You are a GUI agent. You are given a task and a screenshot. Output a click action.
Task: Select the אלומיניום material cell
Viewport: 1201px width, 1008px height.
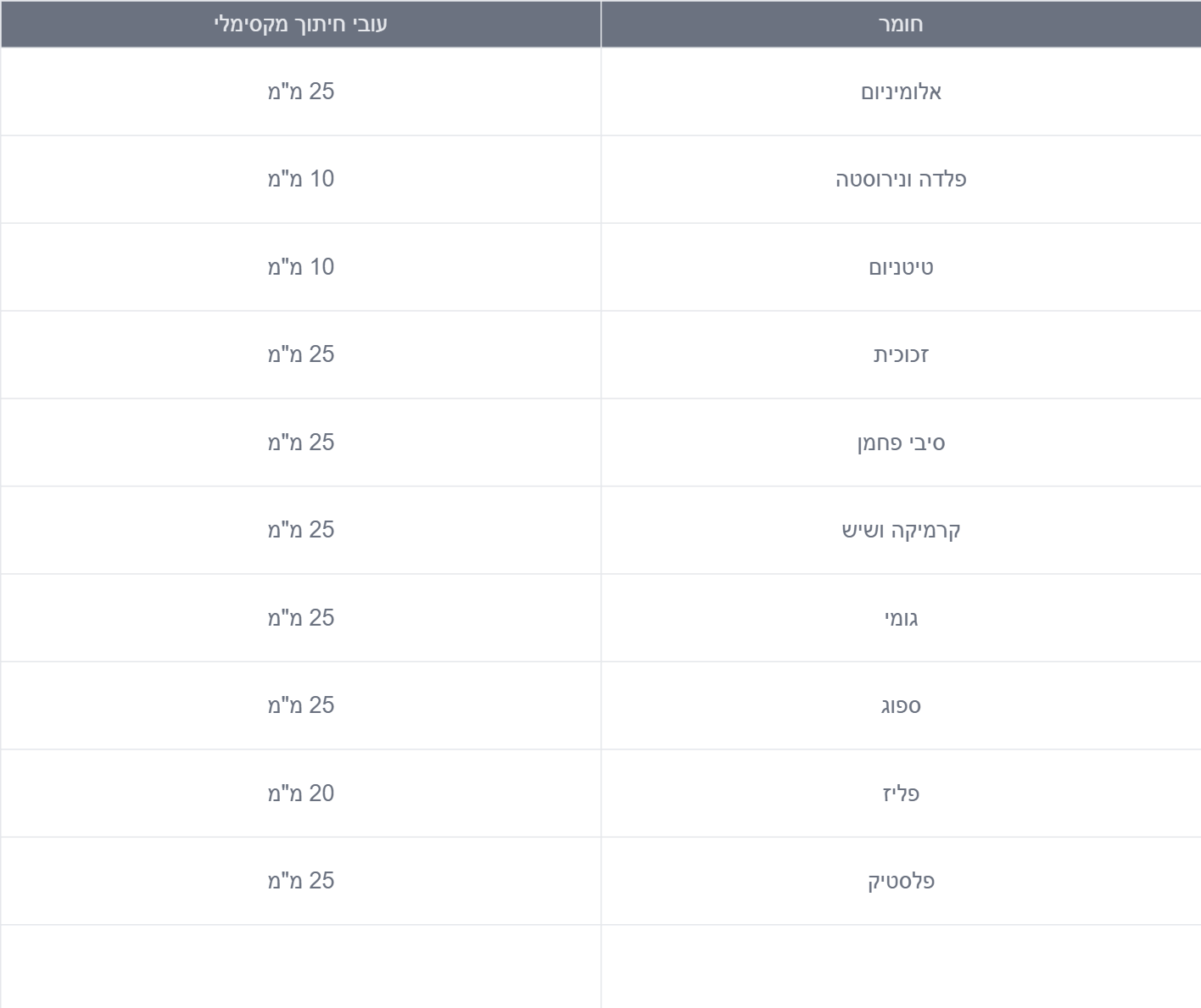pyautogui.click(x=901, y=92)
